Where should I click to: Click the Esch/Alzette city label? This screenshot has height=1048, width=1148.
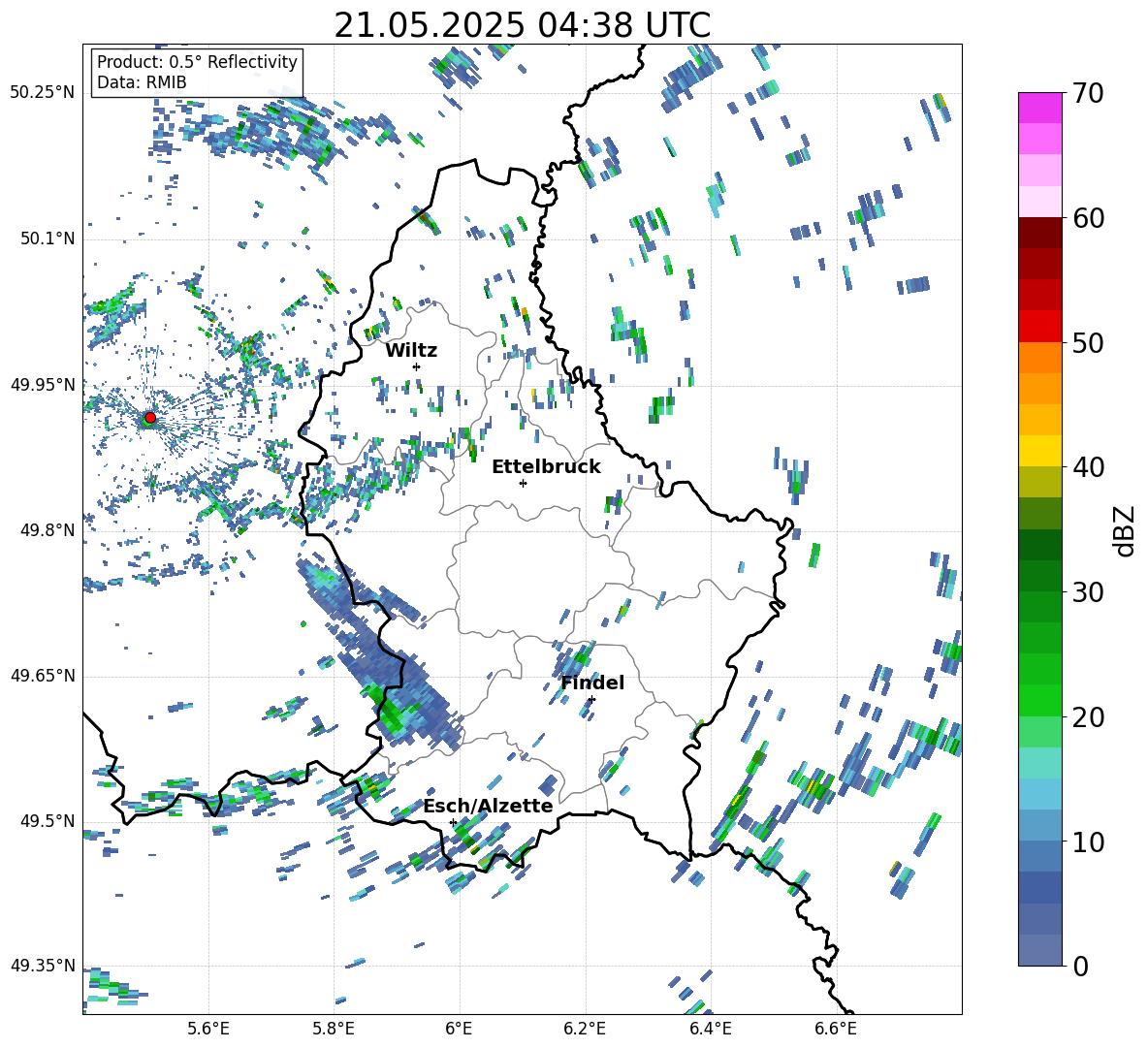(x=489, y=807)
